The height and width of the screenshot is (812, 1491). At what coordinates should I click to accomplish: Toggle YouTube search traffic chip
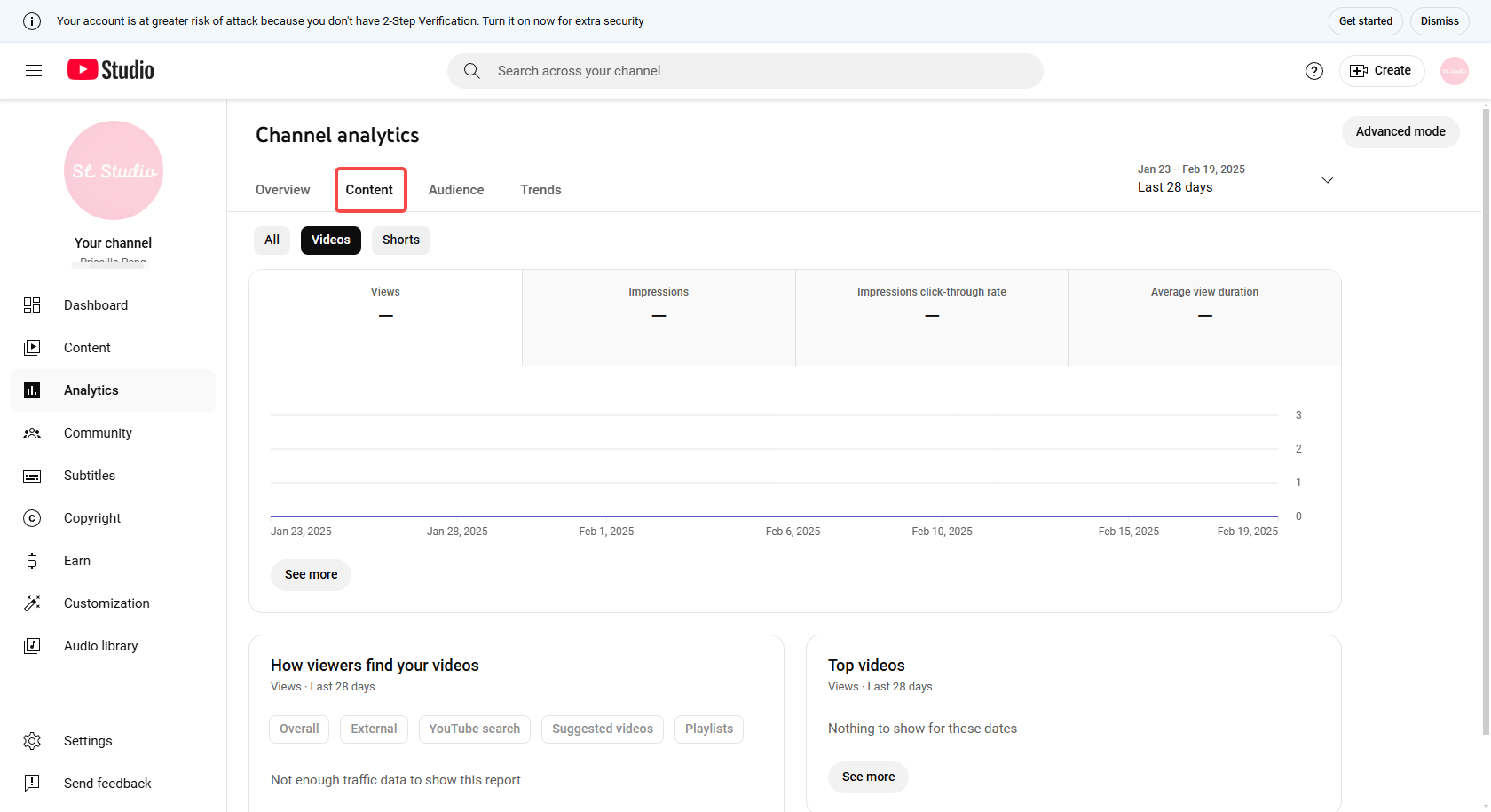[474, 729]
